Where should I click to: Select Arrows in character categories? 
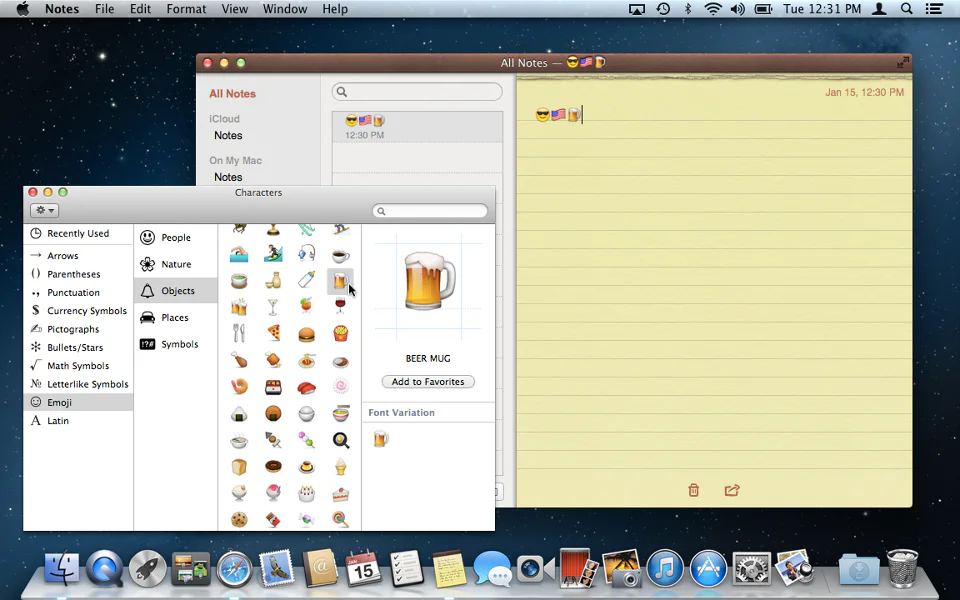(x=78, y=256)
